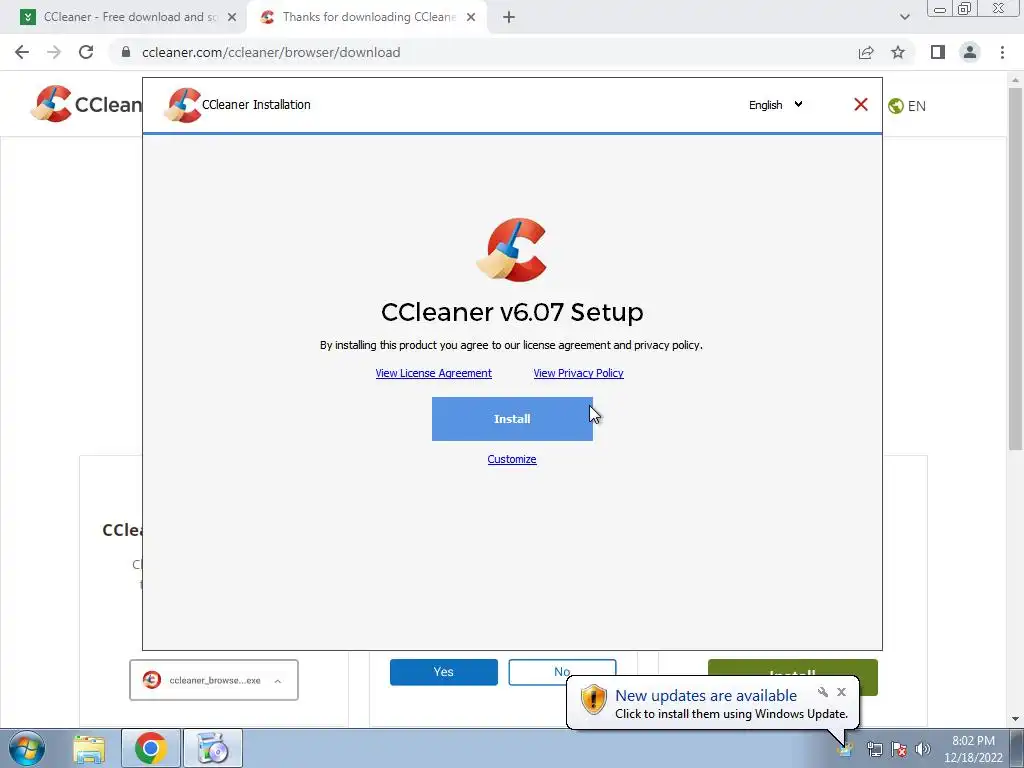The height and width of the screenshot is (768, 1024).
Task: Open a new browser tab
Action: coord(509,18)
